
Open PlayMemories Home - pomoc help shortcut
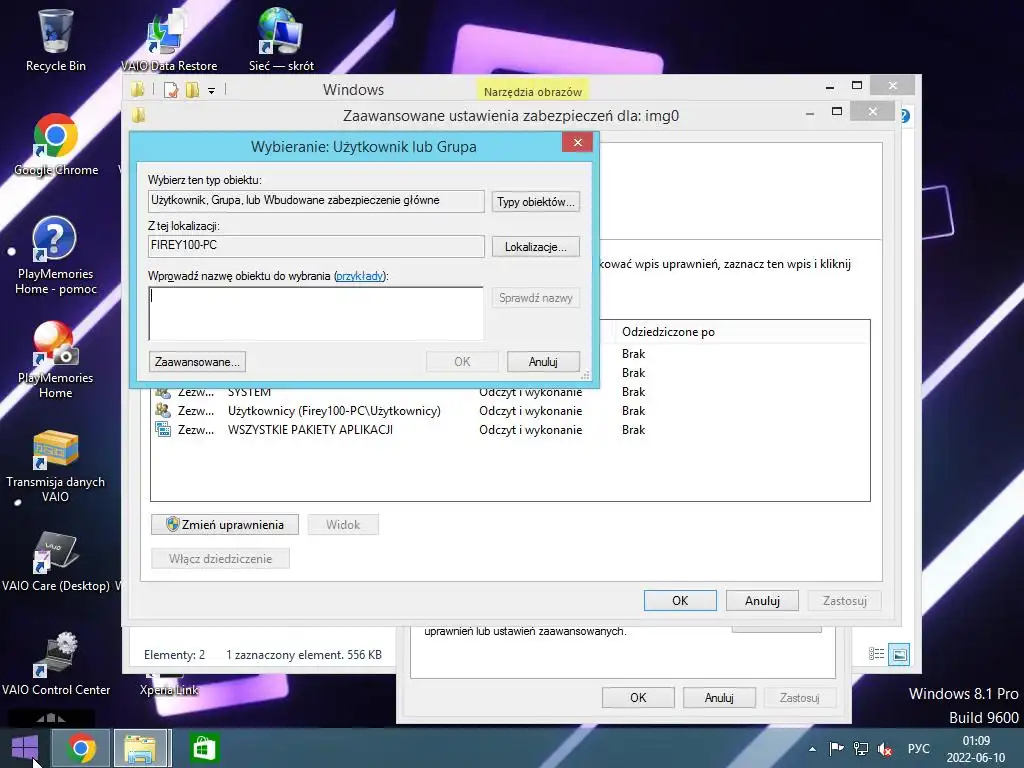click(56, 255)
